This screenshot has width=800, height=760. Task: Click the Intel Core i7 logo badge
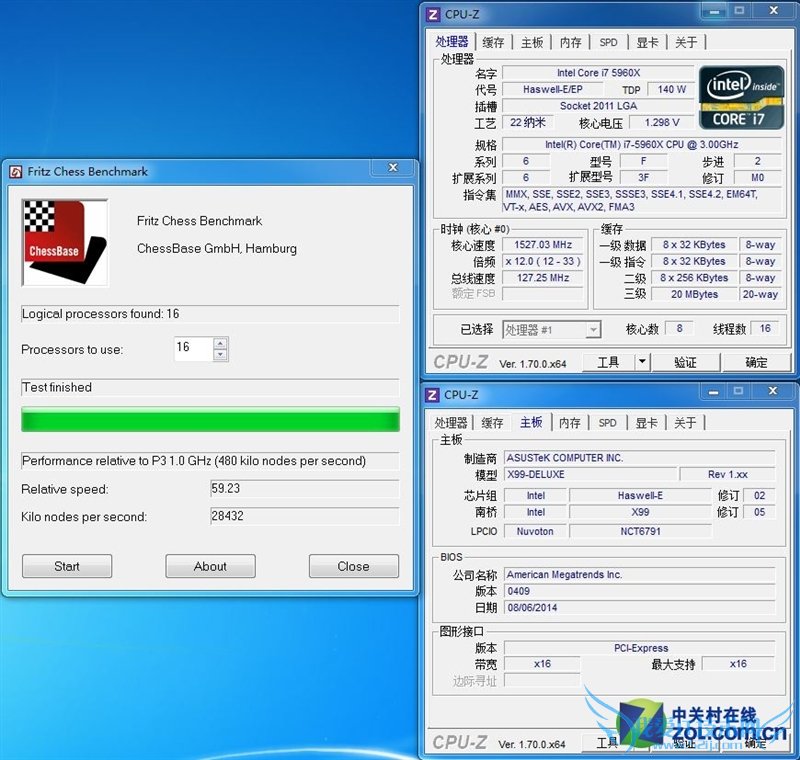(740, 98)
